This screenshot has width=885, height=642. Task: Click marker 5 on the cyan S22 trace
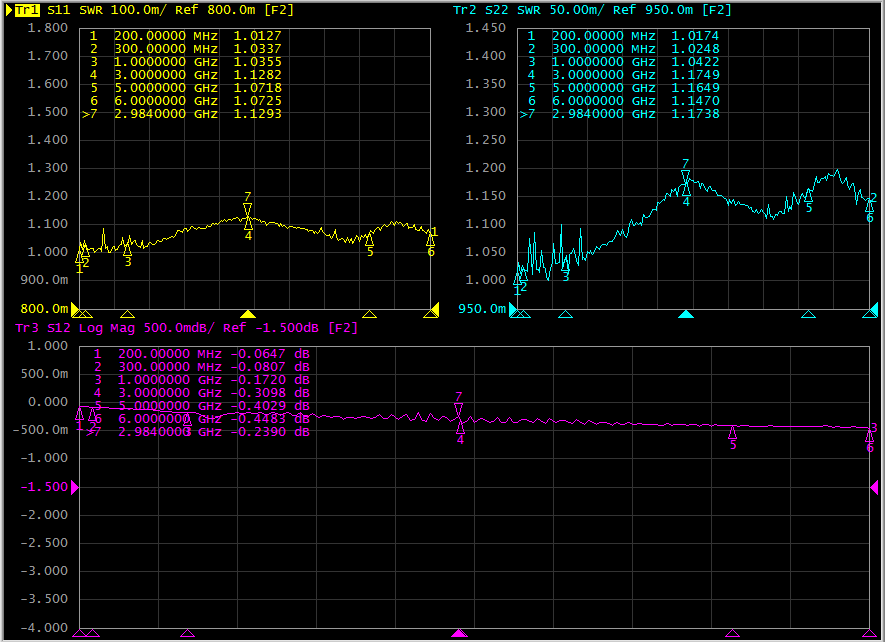pyautogui.click(x=808, y=196)
